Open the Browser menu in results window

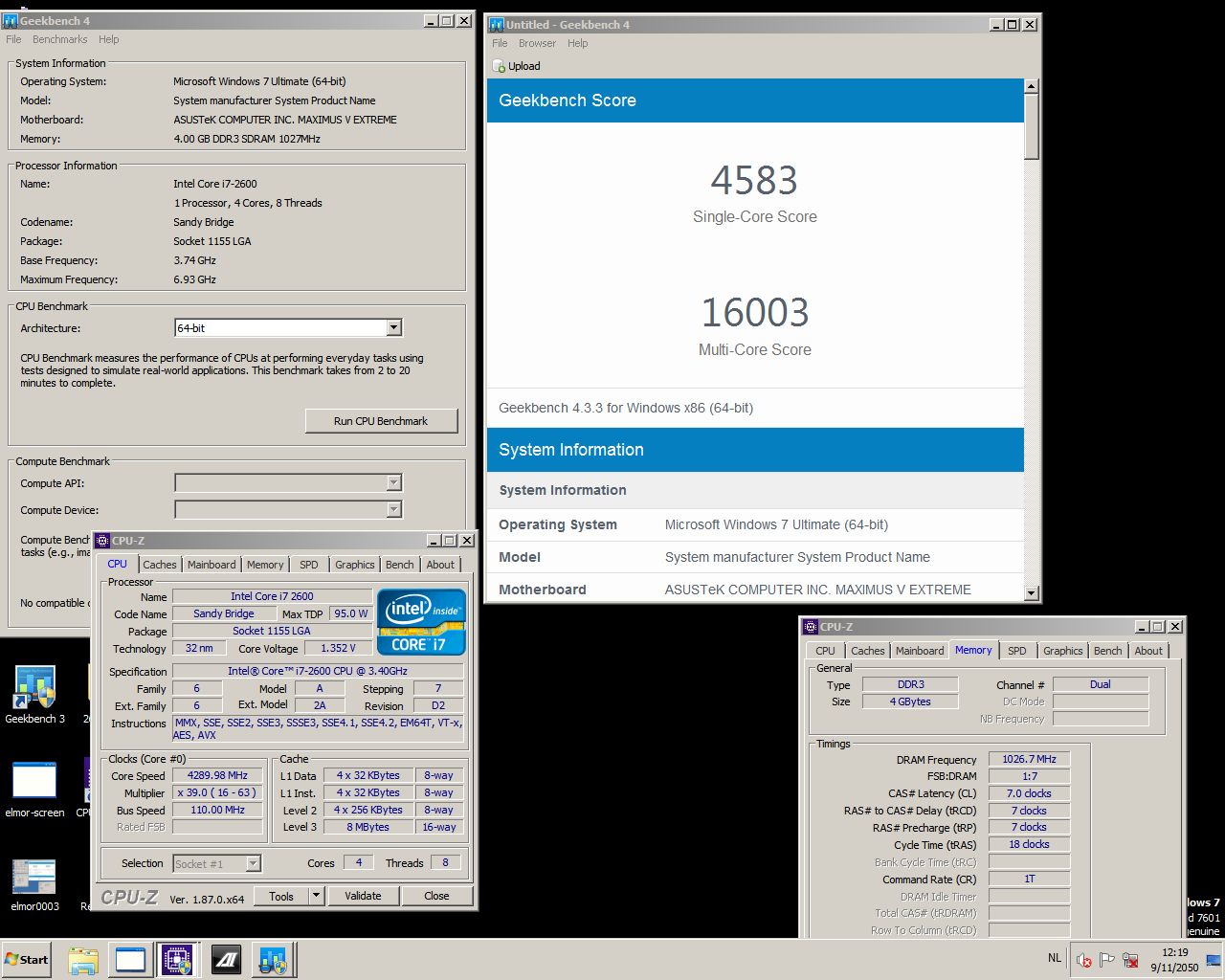coord(537,43)
